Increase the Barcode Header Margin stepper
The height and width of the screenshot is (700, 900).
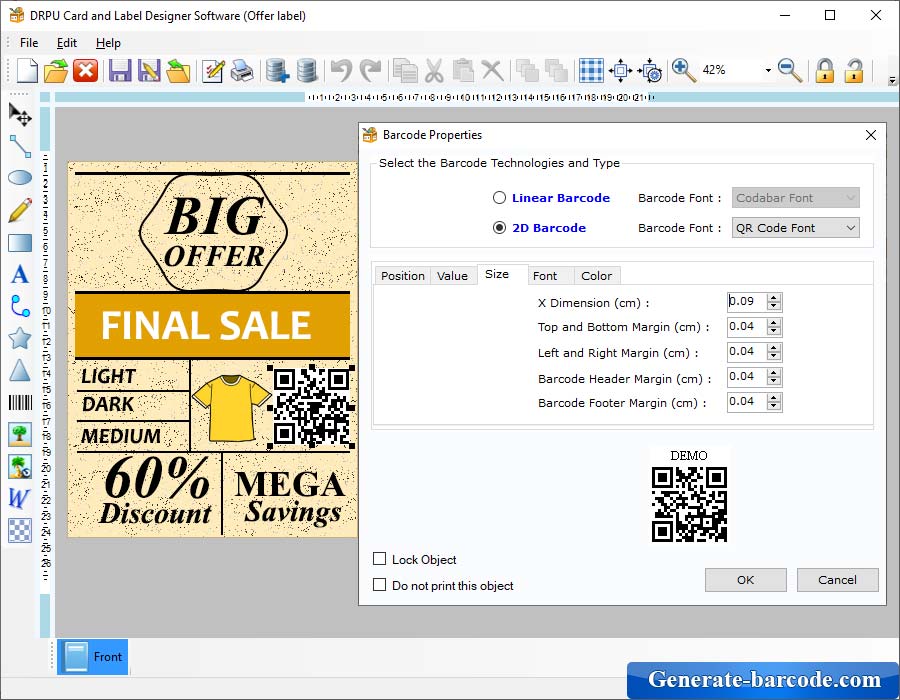[774, 372]
